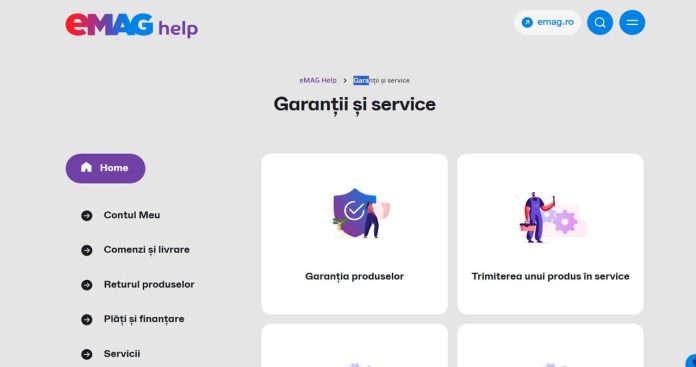Viewport: 696px width, 367px height.
Task: Open Contul Meu sidebar section
Action: point(132,215)
